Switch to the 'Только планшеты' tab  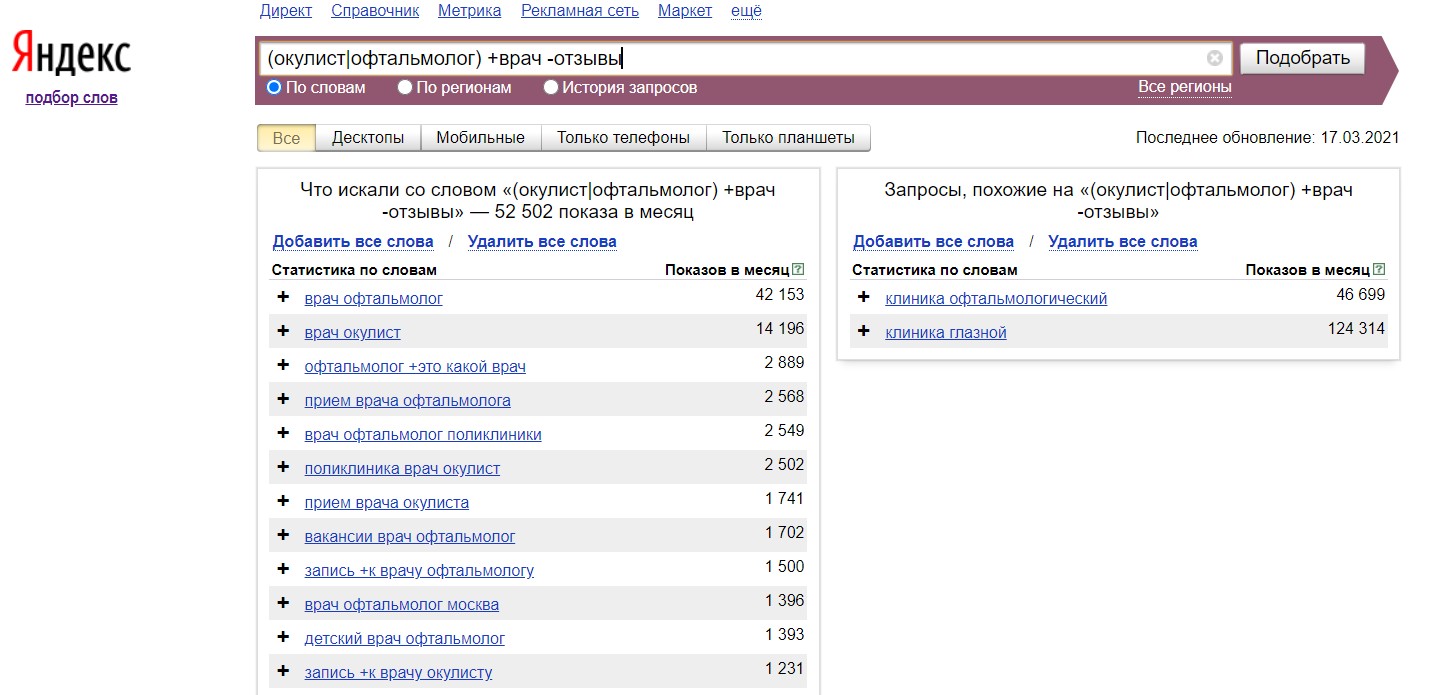click(788, 138)
